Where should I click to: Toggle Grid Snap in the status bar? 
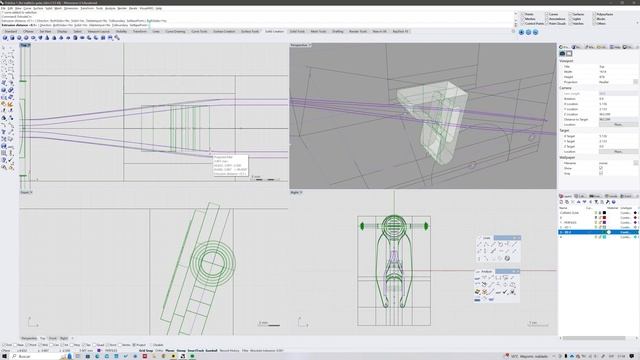[x=146, y=351]
